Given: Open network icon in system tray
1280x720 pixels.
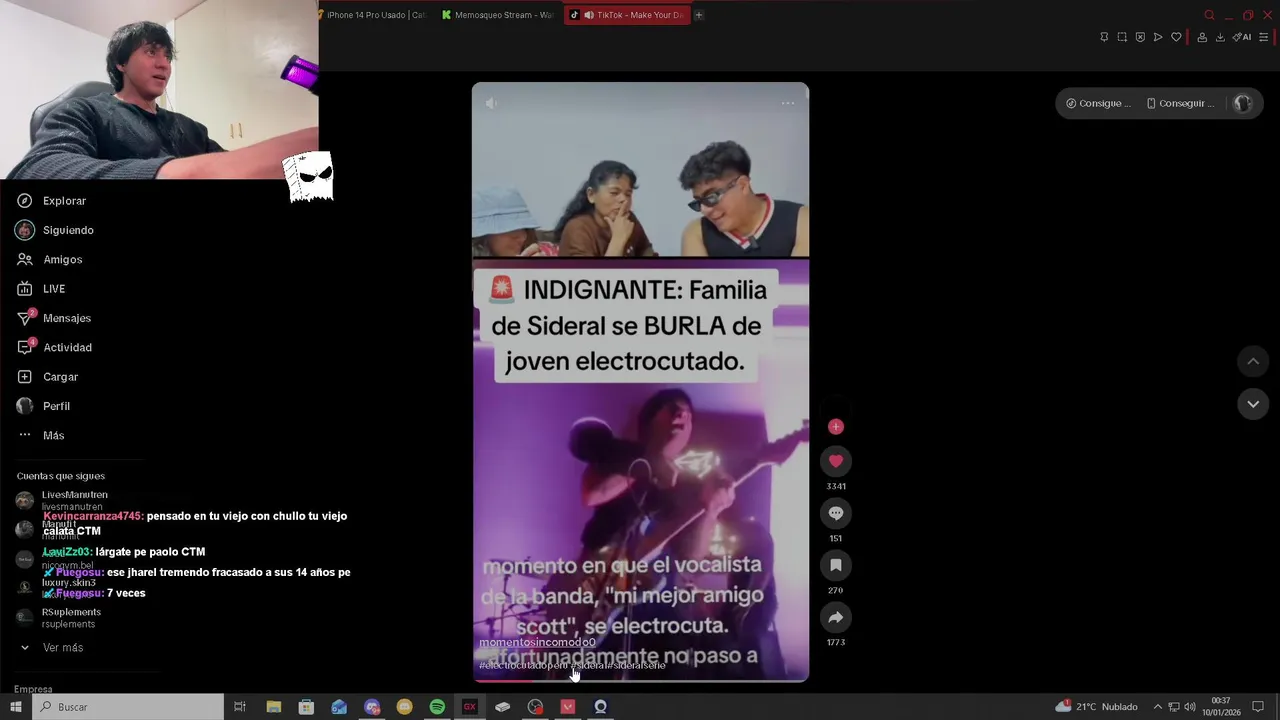Looking at the screenshot, I should point(1174,707).
